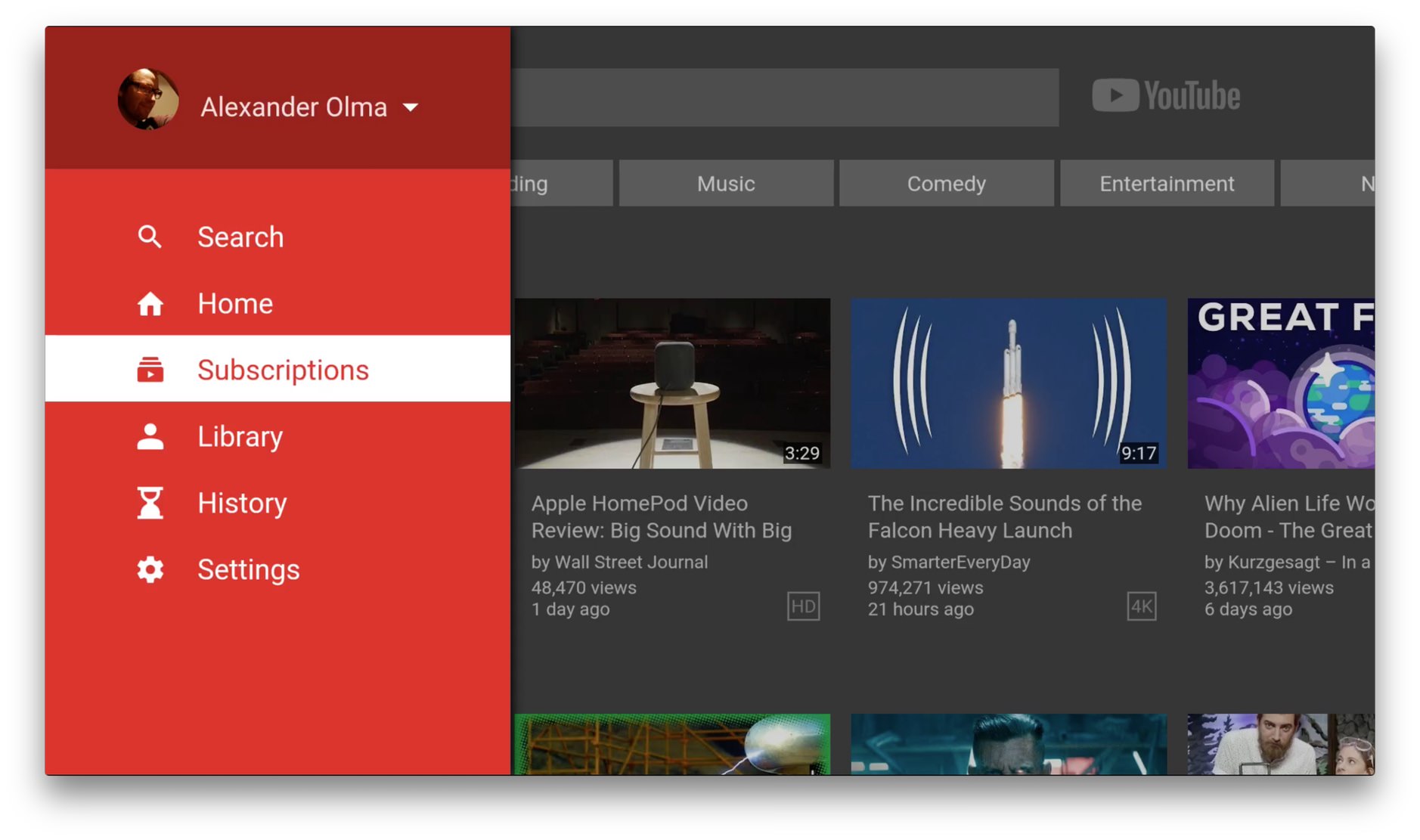Click the HD quality badge
The height and width of the screenshot is (840, 1420).
[x=803, y=606]
